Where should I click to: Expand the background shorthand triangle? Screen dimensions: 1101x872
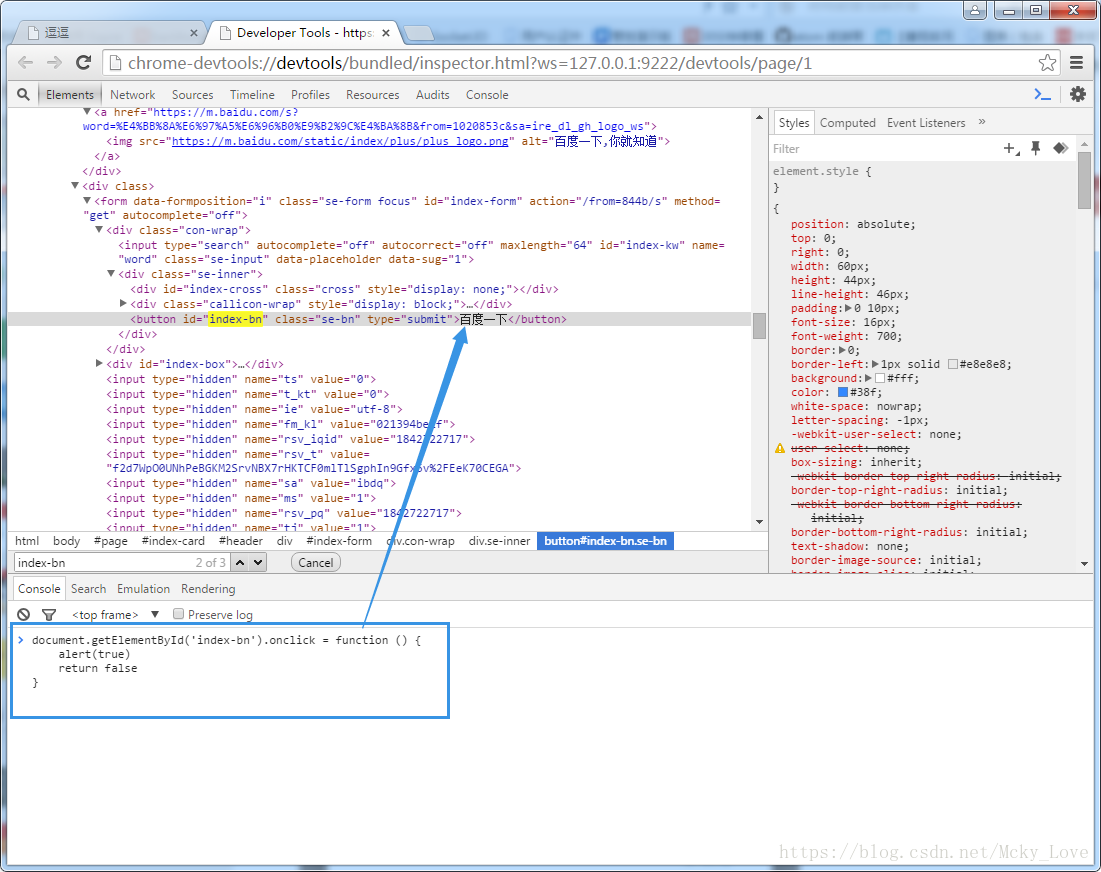[x=869, y=378]
